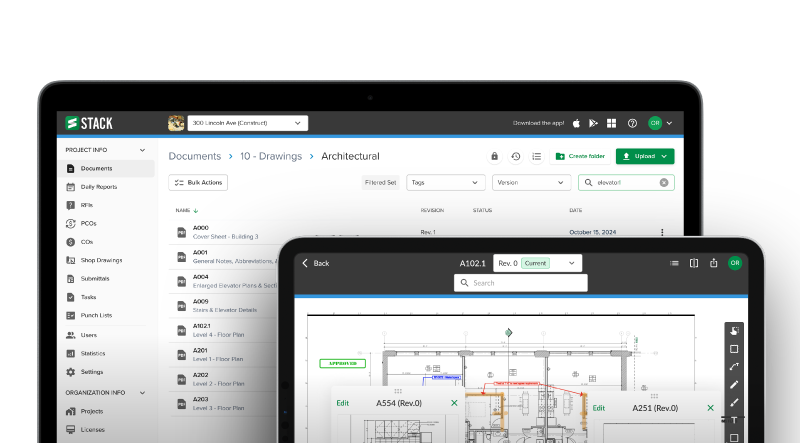
Task: Open the Tags filter dropdown
Action: pos(445,183)
